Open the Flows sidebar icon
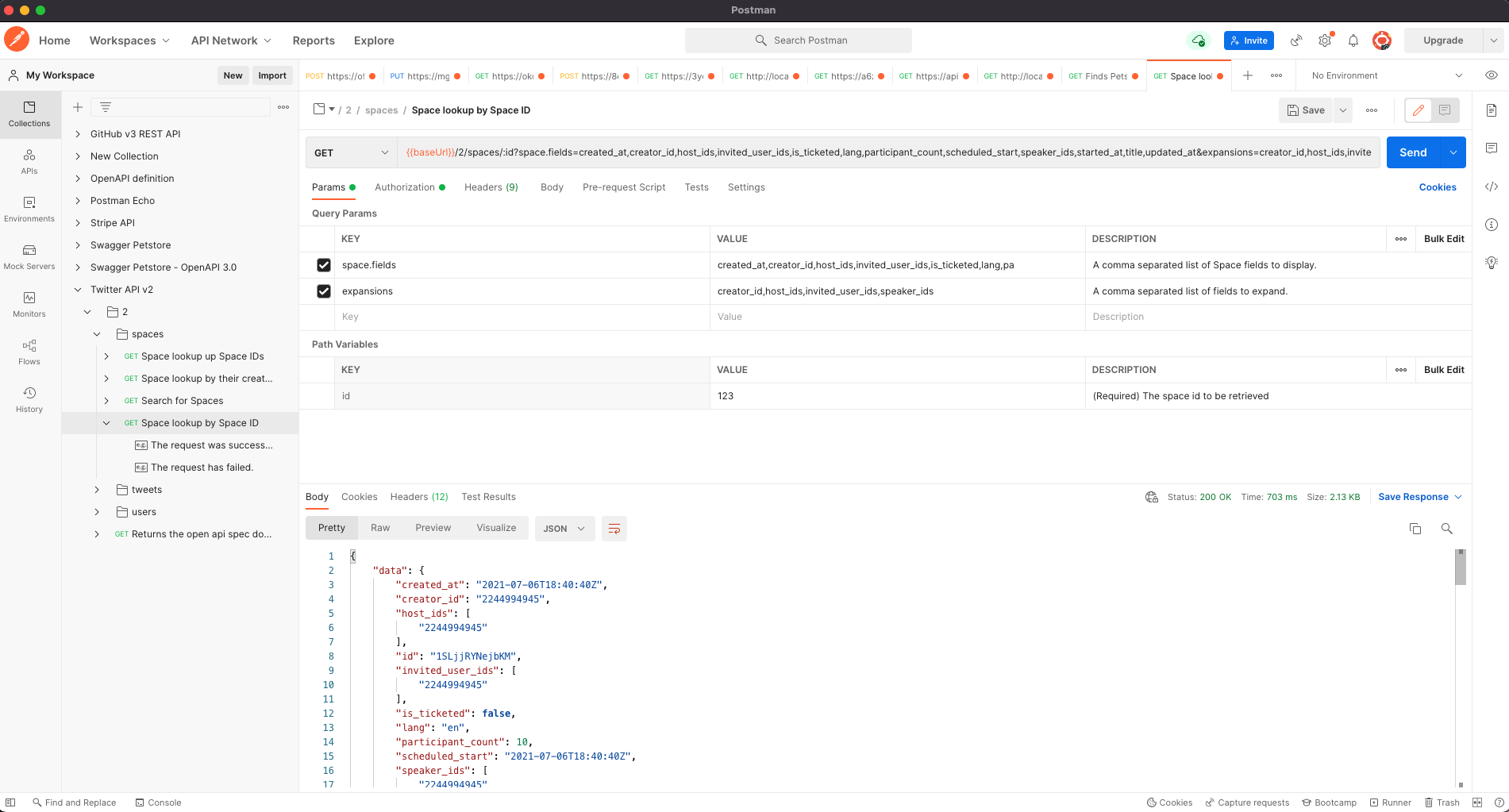 coord(29,352)
